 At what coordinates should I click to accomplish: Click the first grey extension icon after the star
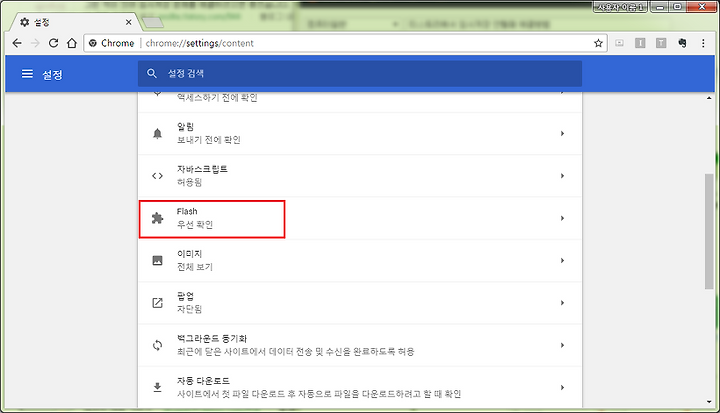pos(619,43)
